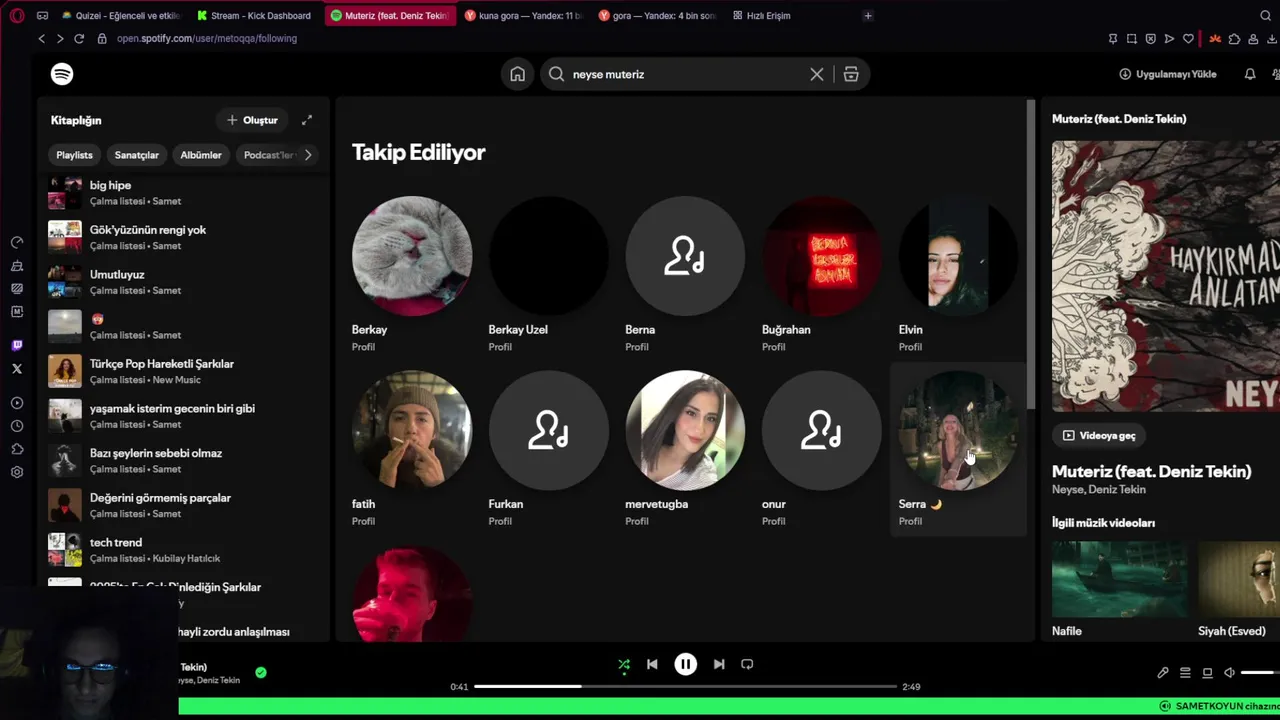Open Berkay Uzel profile
Image resolution: width=1280 pixels, height=720 pixels.
tap(548, 256)
